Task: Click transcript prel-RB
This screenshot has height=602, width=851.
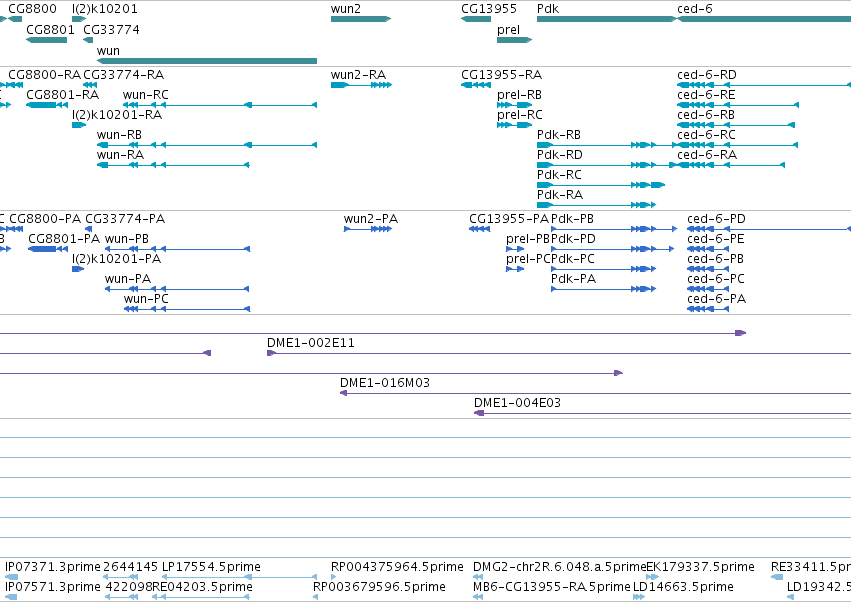Action: coord(515,105)
